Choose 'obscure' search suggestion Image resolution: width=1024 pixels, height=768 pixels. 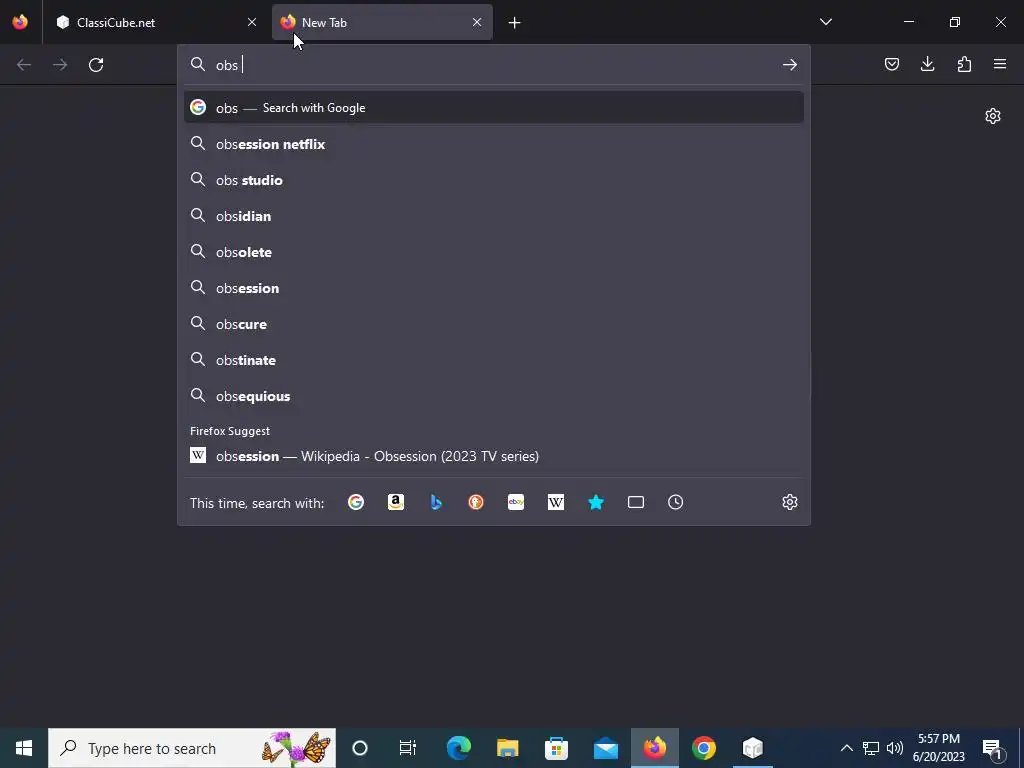click(x=494, y=324)
